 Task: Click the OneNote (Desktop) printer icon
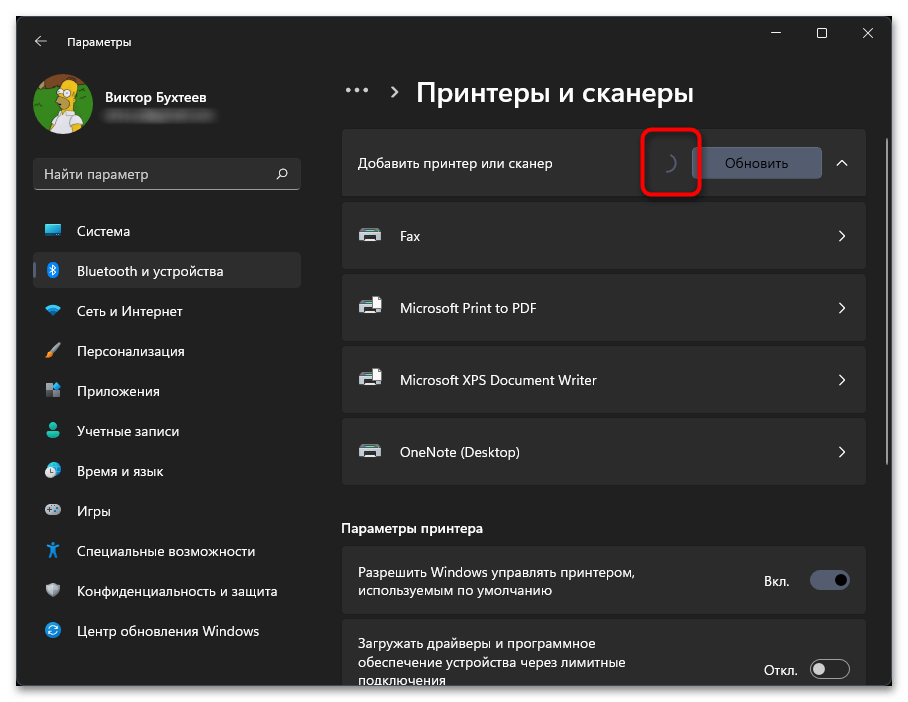370,451
